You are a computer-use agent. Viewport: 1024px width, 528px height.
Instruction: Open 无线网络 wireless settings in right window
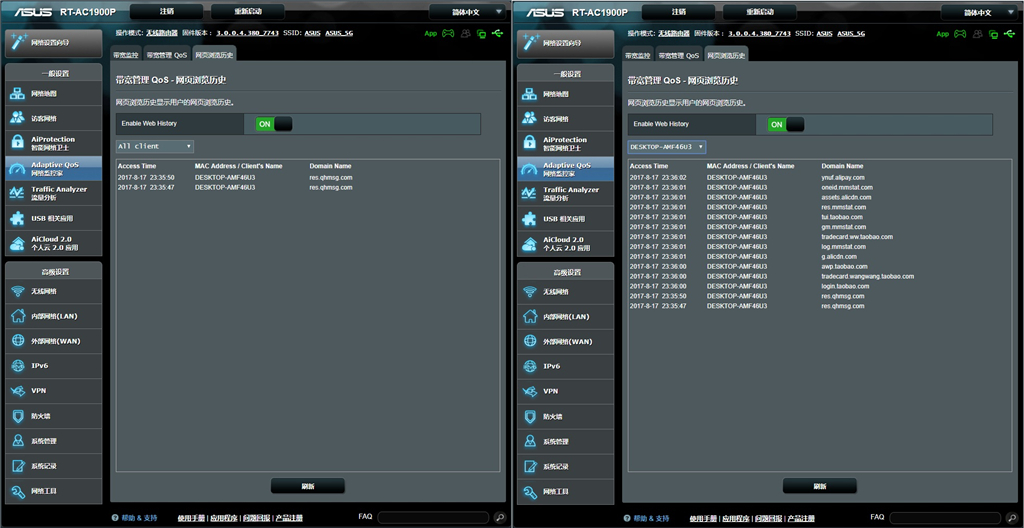(x=566, y=291)
